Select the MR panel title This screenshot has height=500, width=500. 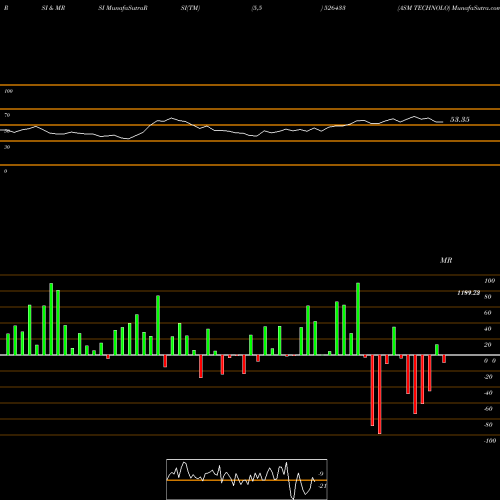pos(446,260)
